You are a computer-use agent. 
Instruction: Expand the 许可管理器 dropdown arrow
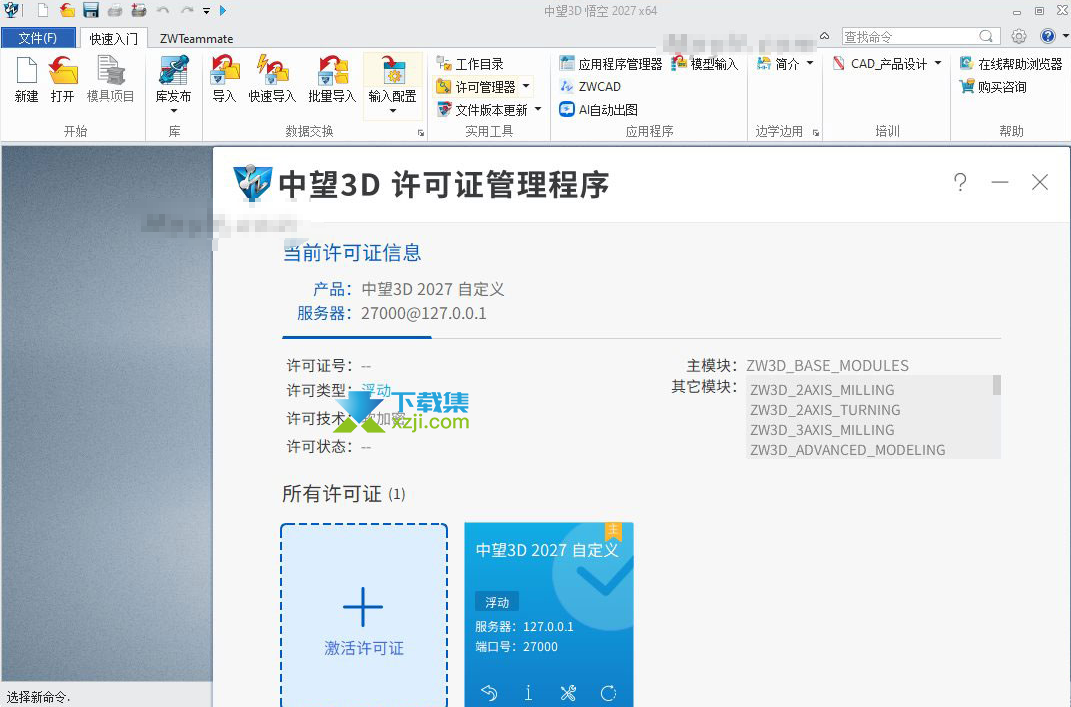pyautogui.click(x=526, y=86)
